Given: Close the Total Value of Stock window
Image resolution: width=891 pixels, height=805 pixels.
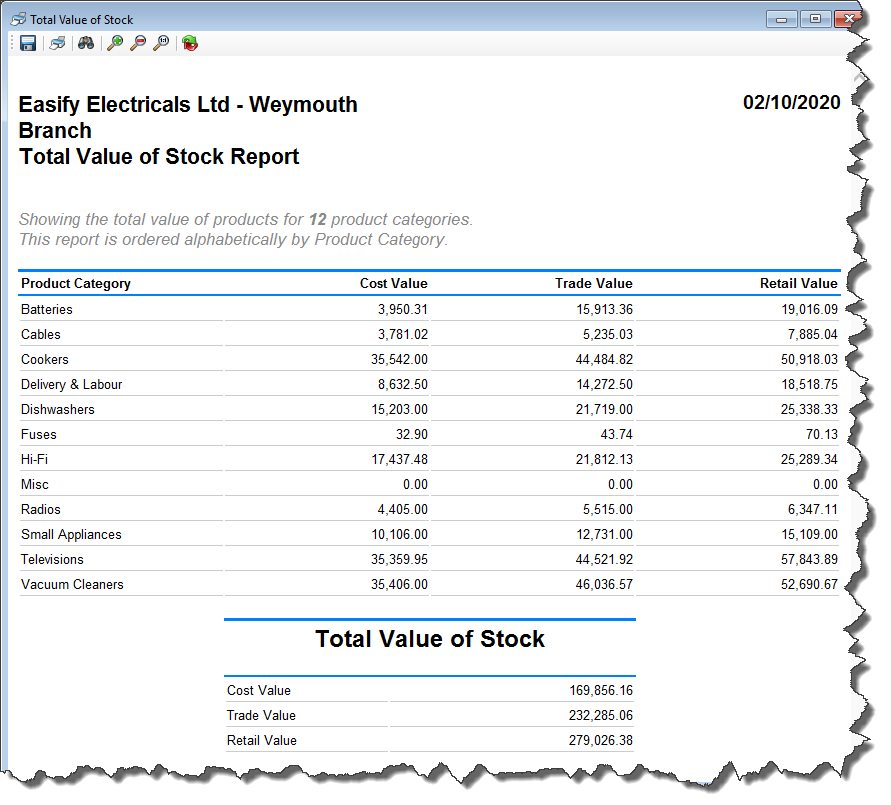Looking at the screenshot, I should [849, 19].
